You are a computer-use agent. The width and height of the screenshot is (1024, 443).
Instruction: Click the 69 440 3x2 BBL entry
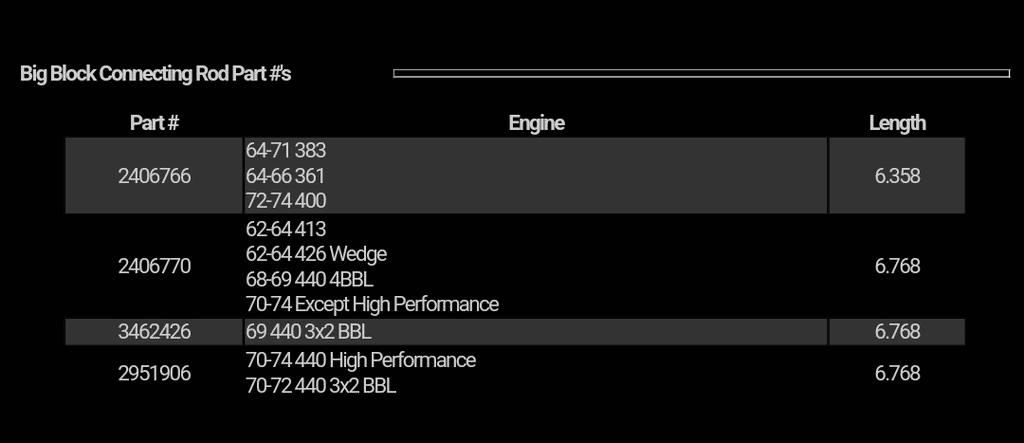tap(308, 332)
